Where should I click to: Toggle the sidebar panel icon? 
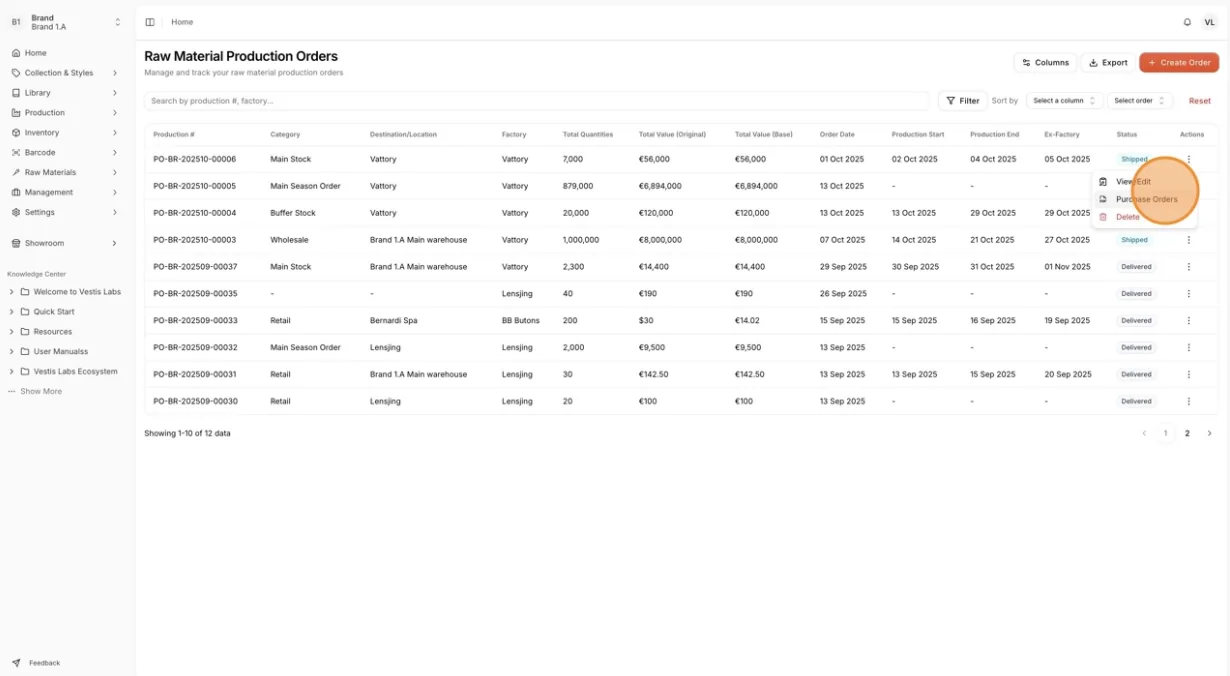tap(150, 22)
